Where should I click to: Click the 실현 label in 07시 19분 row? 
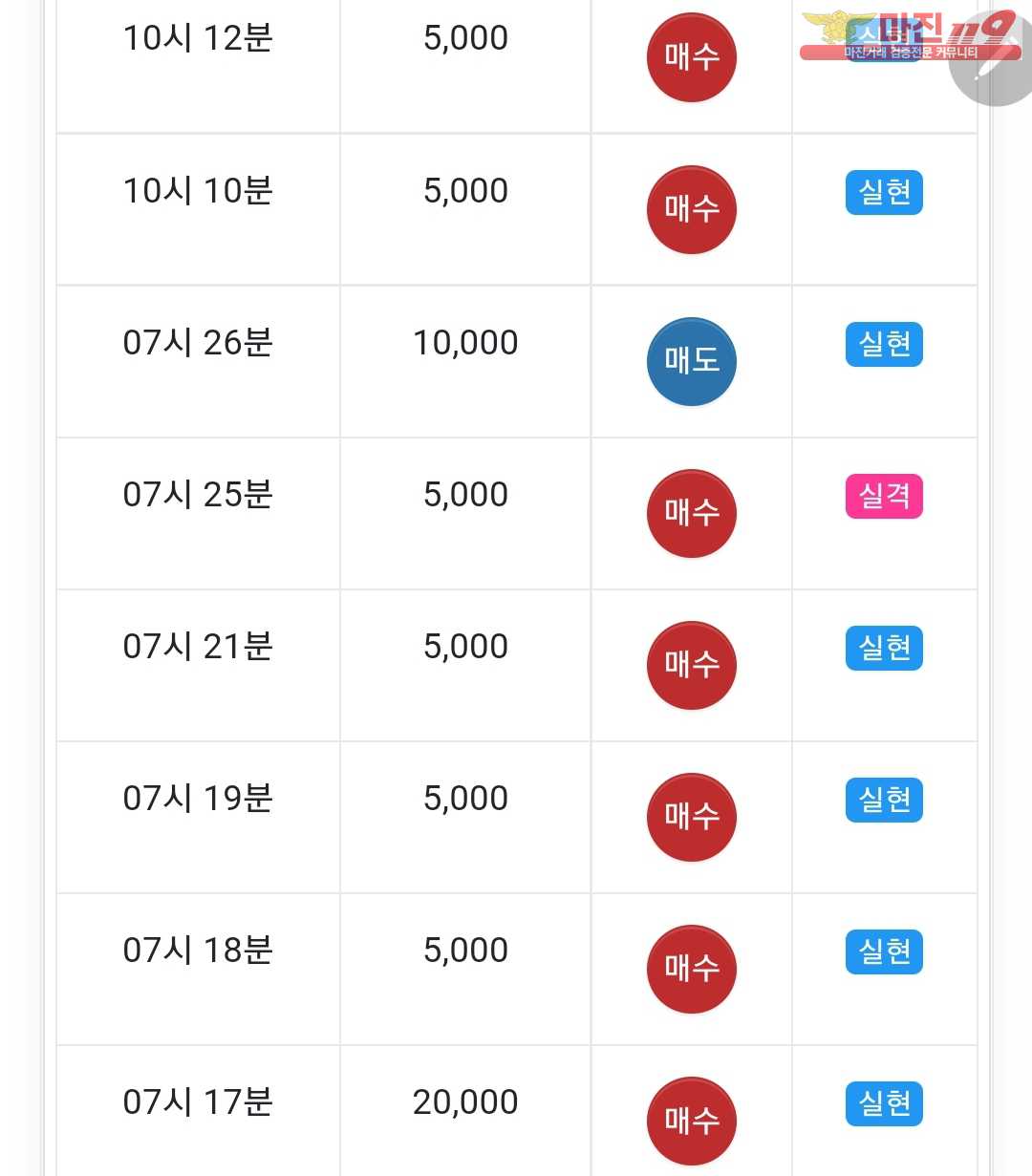tap(884, 801)
